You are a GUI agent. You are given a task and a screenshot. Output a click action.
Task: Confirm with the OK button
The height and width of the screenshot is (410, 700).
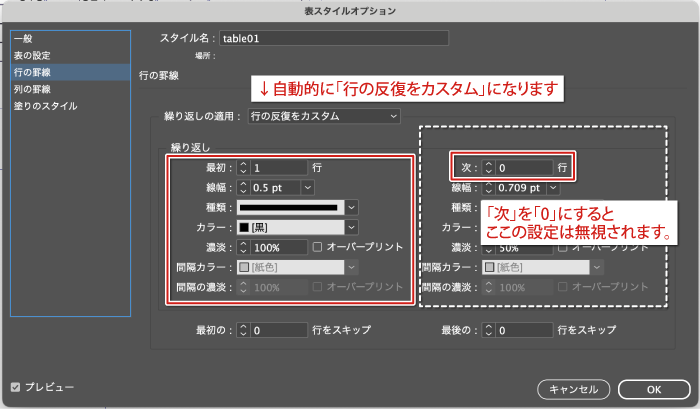(653, 388)
